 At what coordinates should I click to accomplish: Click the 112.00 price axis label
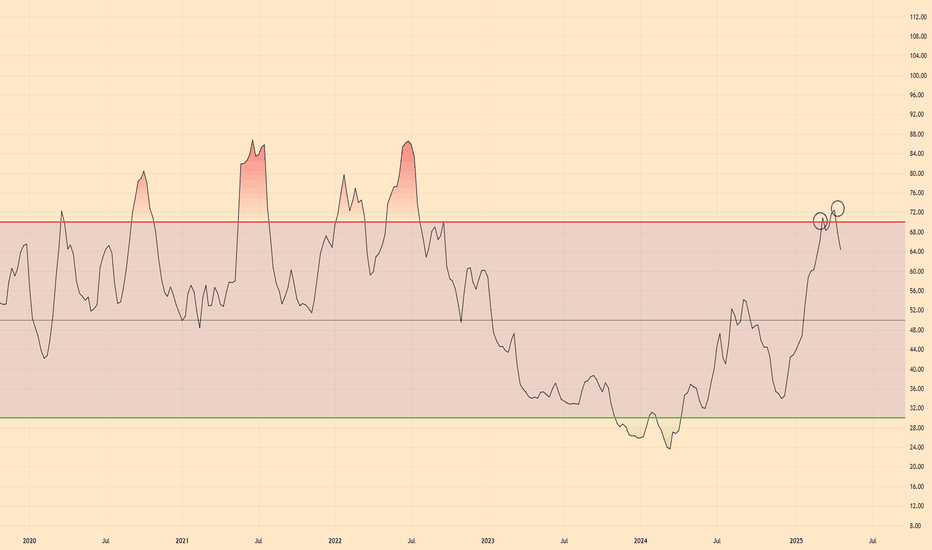click(918, 17)
